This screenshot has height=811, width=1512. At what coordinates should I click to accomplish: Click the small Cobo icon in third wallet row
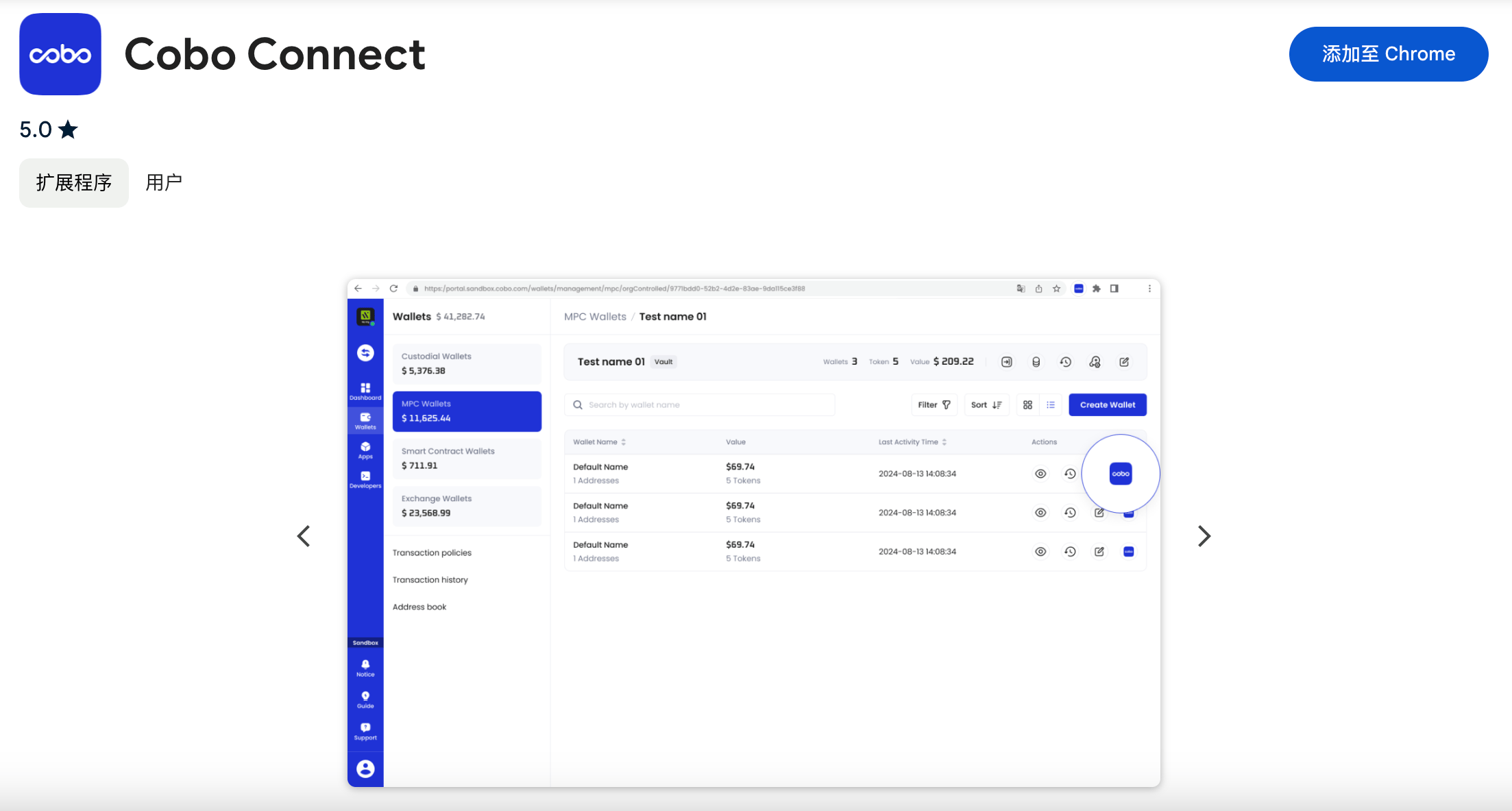[x=1129, y=552]
